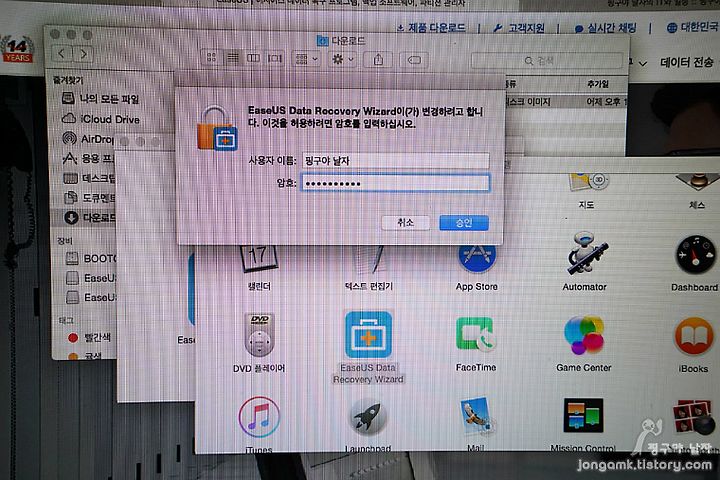The width and height of the screenshot is (720, 480).
Task: Select the 빨간색 red tag
Action: coord(90,338)
